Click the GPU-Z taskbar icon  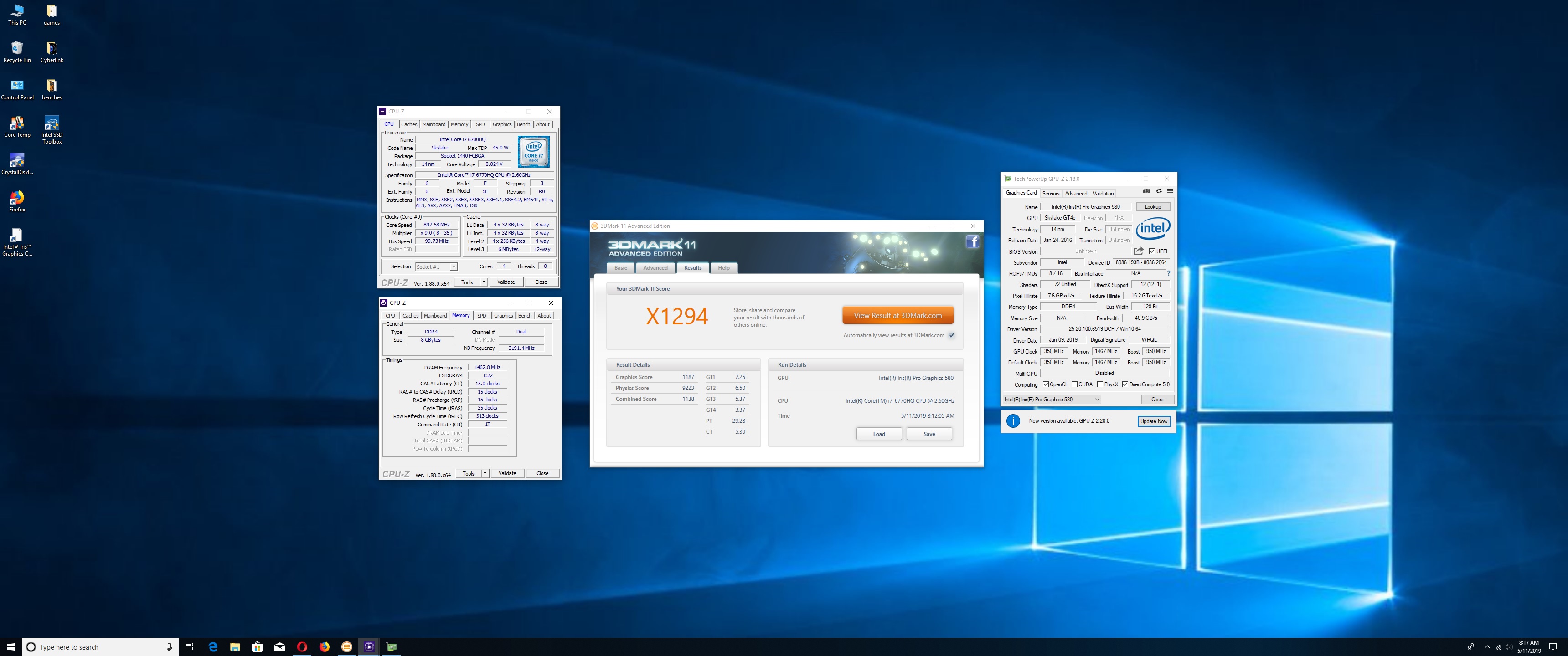pyautogui.click(x=392, y=647)
